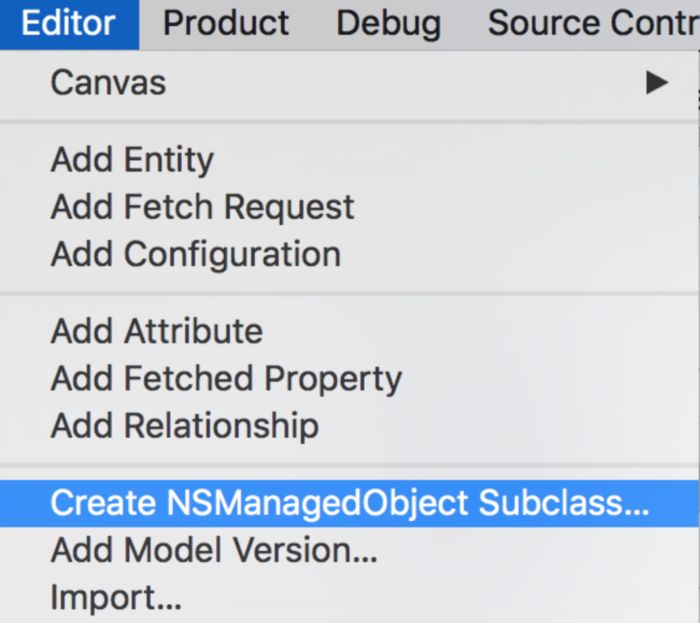Select Add Fetched Property option
This screenshot has height=623, width=700.
[x=226, y=378]
